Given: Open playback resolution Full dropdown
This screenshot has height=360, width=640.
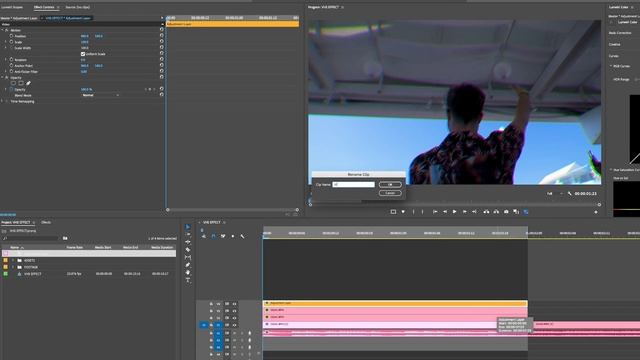Looking at the screenshot, I should click(x=554, y=193).
